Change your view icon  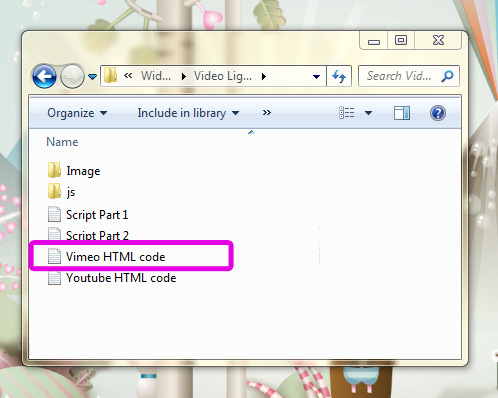click(347, 113)
